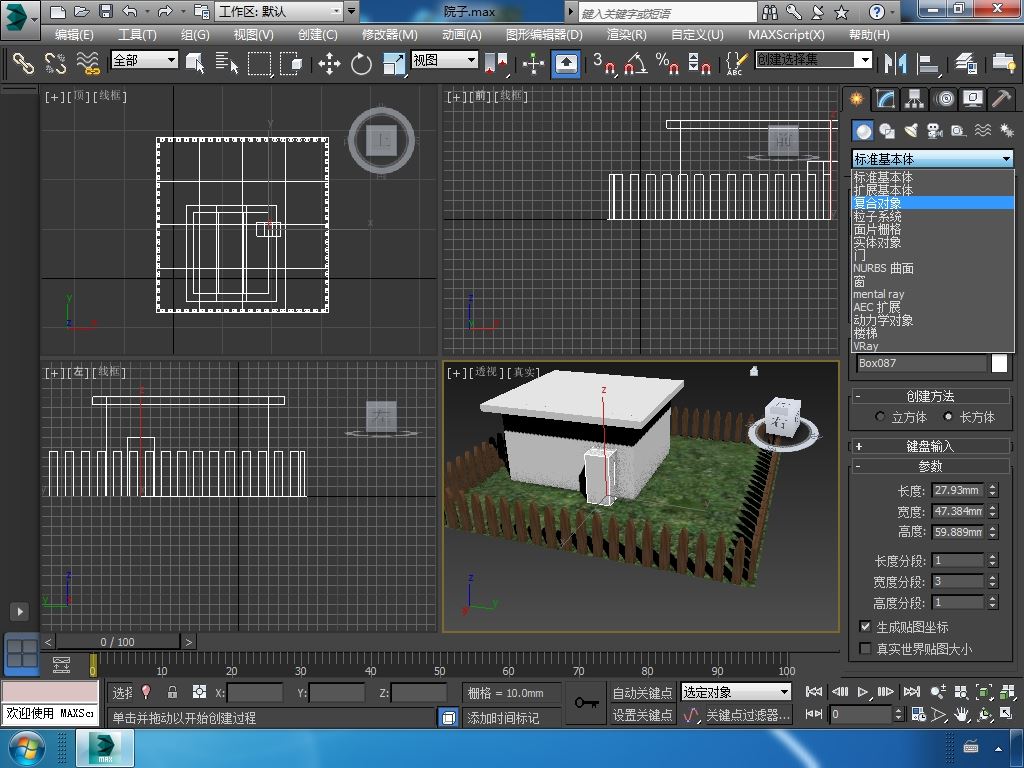
Task: Toggle the Percent Snap button
Action: pos(667,63)
